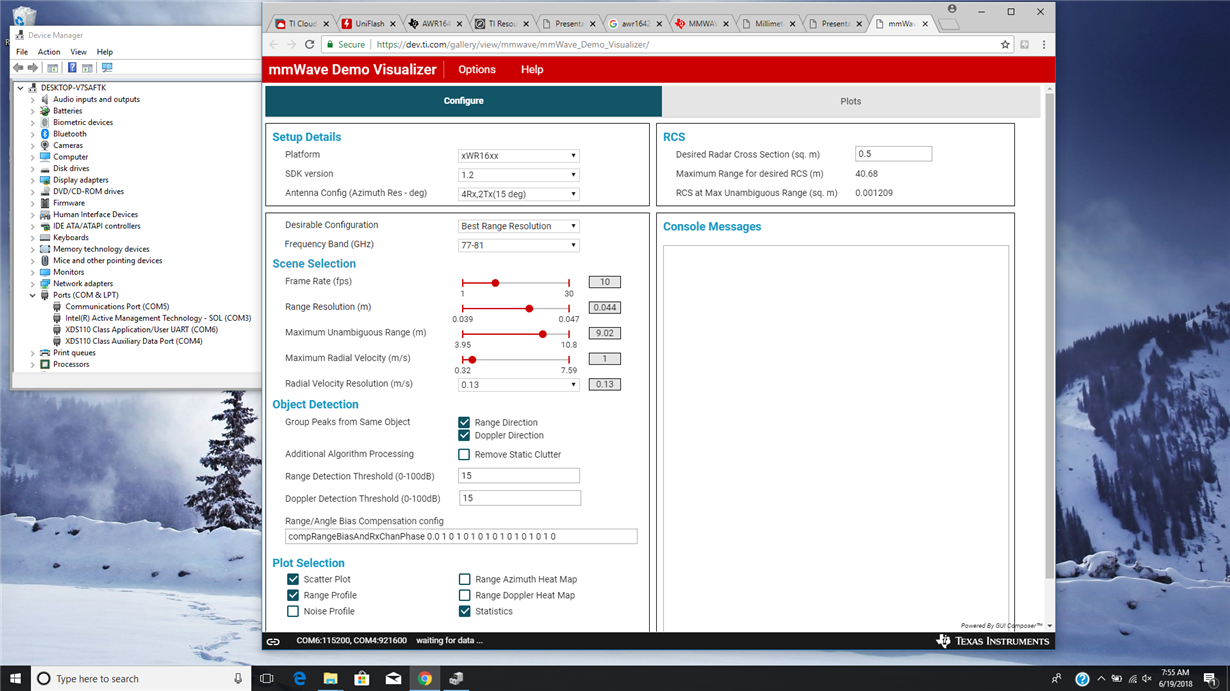1230x691 pixels.
Task: Click the blue help icon in the system tray
Action: coord(1081,679)
